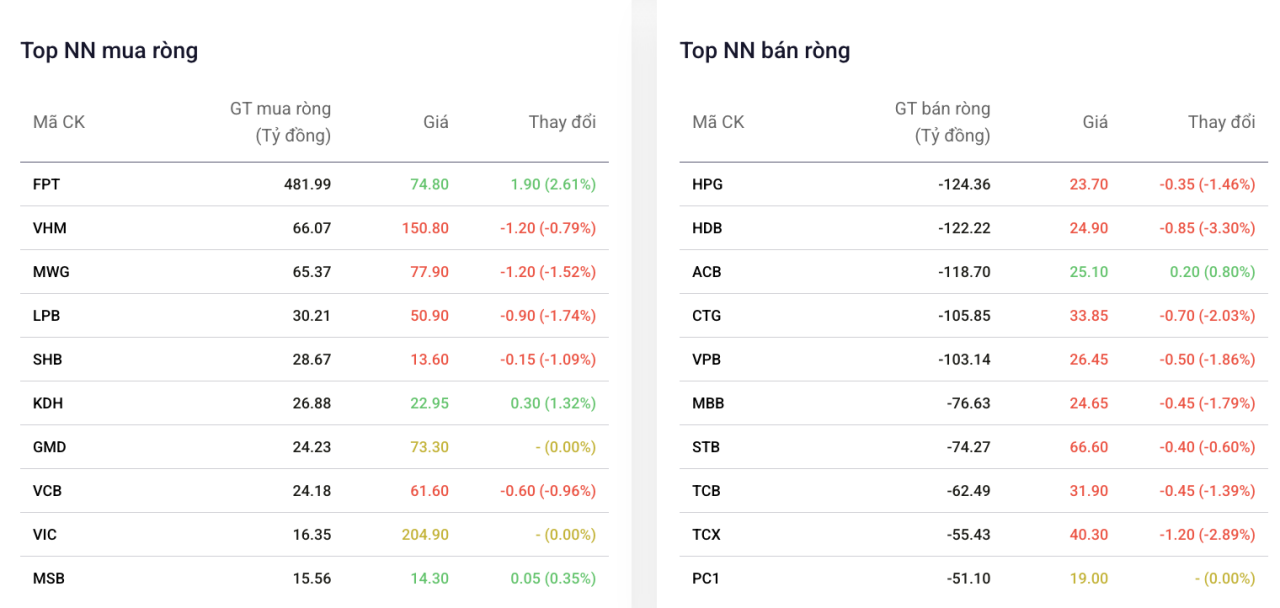The width and height of the screenshot is (1280, 608).
Task: Click 'Giá' header in net buy table
Action: [x=436, y=122]
